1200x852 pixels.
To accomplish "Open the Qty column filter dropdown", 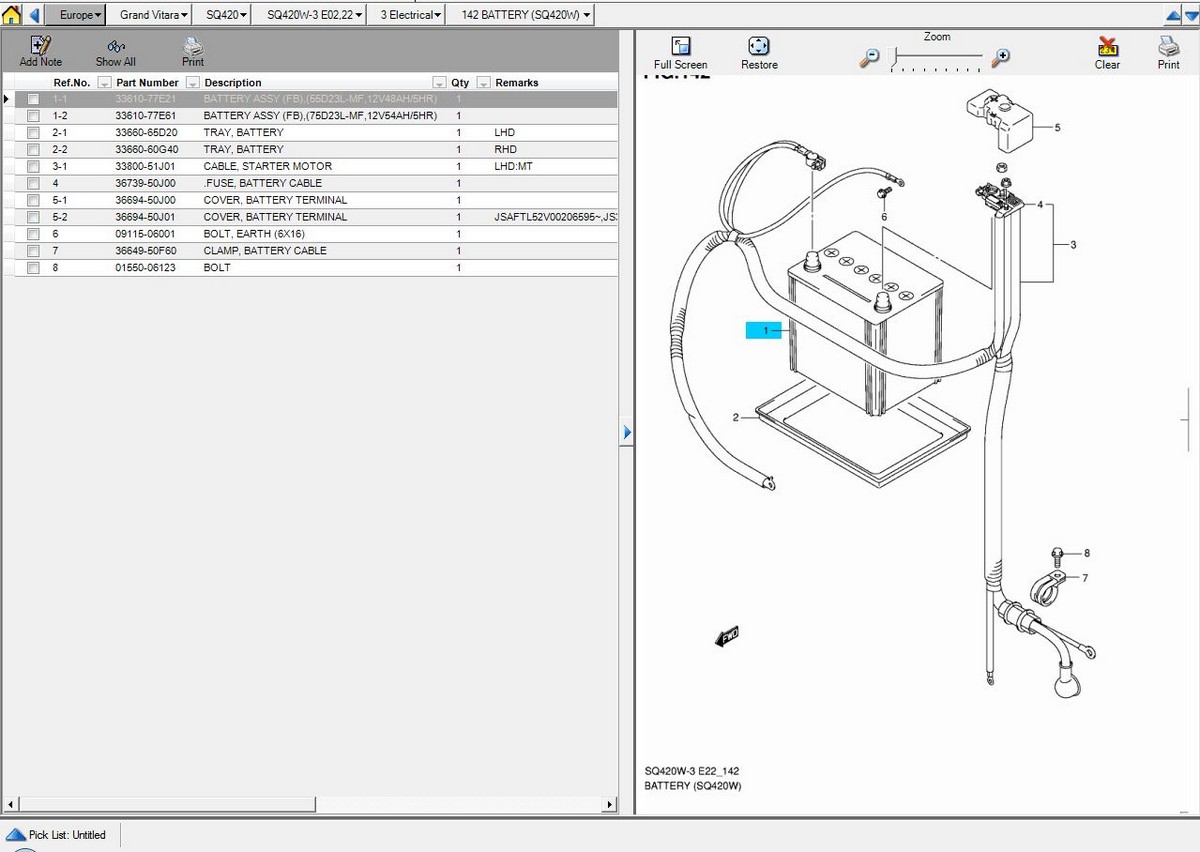I will [483, 83].
